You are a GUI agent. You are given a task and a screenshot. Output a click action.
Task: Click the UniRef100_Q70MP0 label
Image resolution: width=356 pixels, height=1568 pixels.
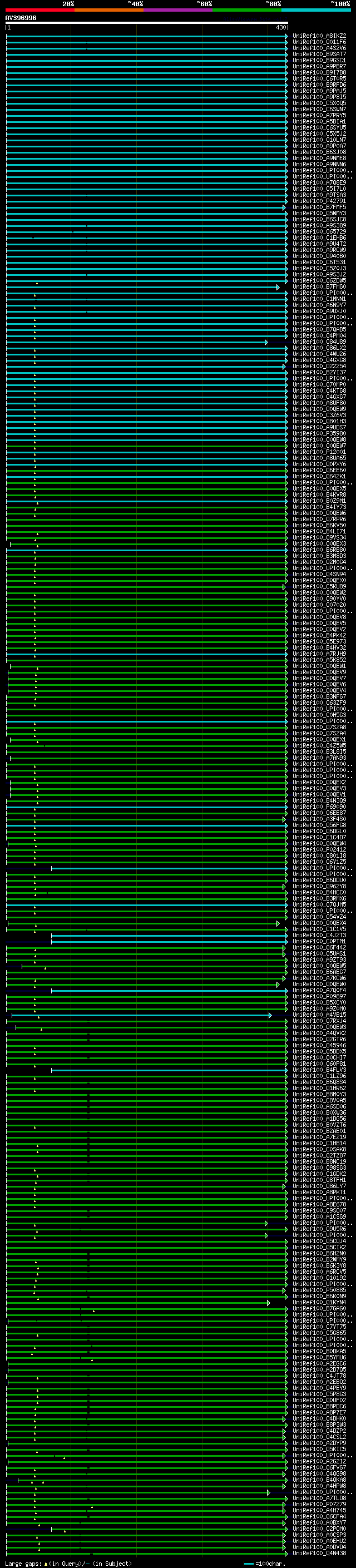click(x=319, y=385)
